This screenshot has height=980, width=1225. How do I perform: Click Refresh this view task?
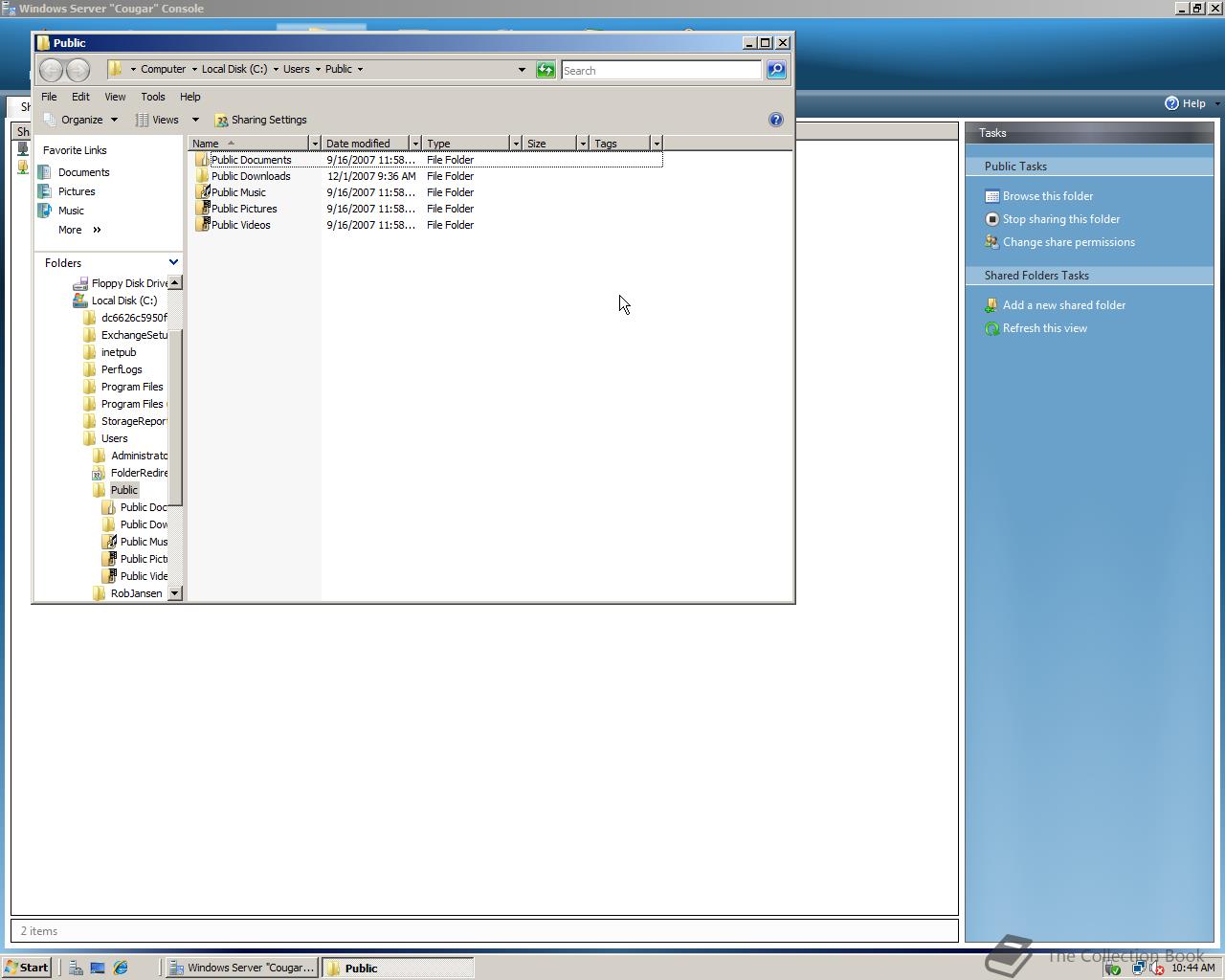pyautogui.click(x=1044, y=328)
